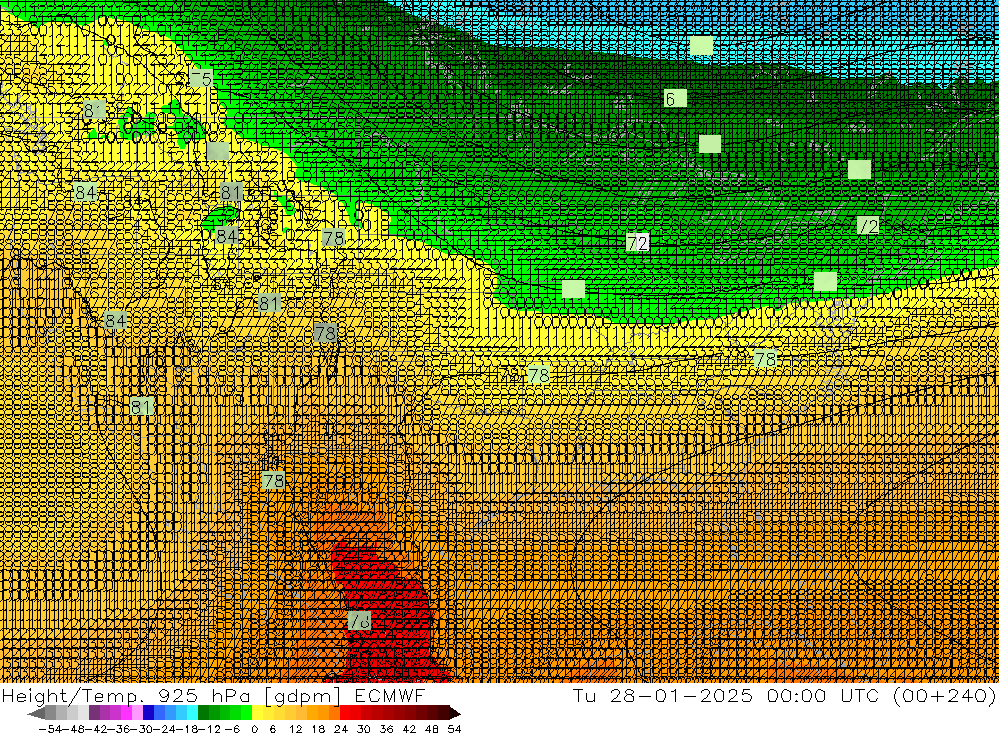The height and width of the screenshot is (733, 1000).
Task: Click the '18' legend scale label
Action: point(318,729)
